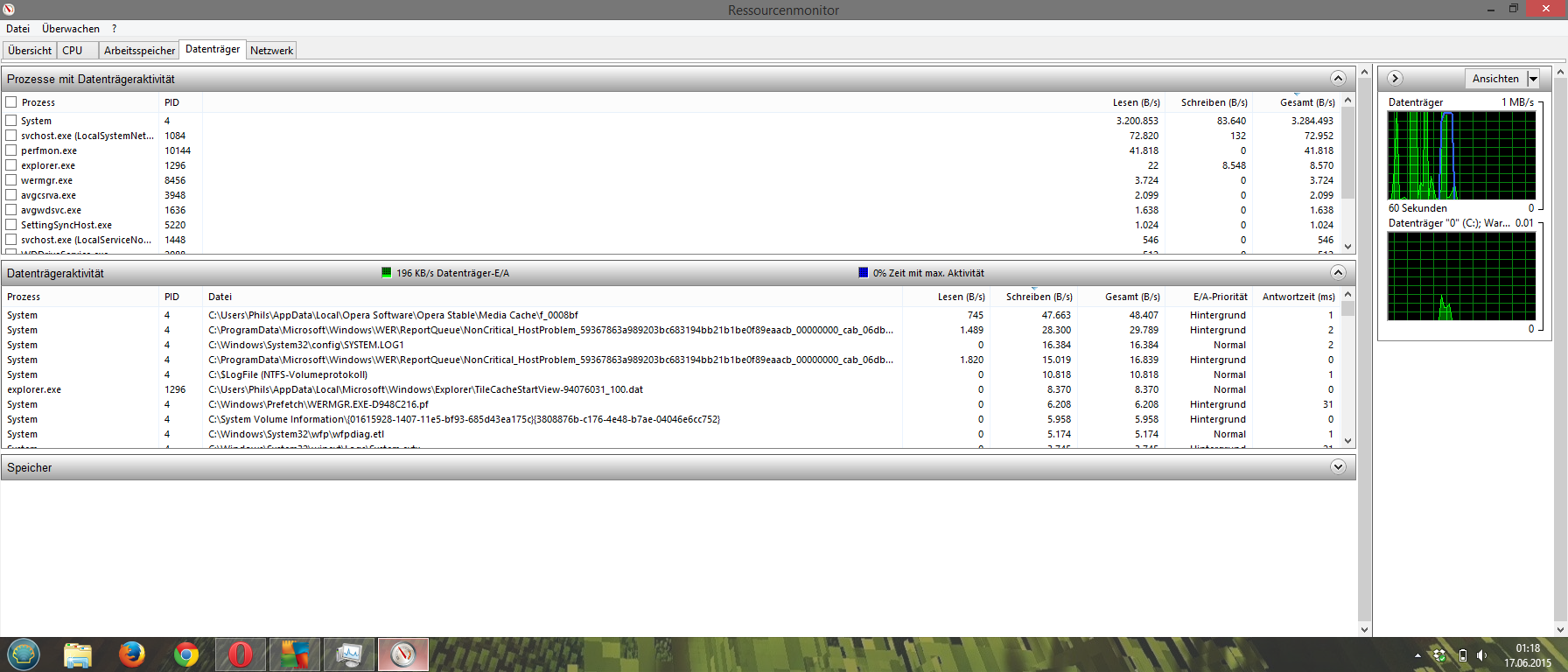Viewport: 1568px width, 672px height.
Task: Collapse the graph pane with arrow button
Action: [1396, 79]
